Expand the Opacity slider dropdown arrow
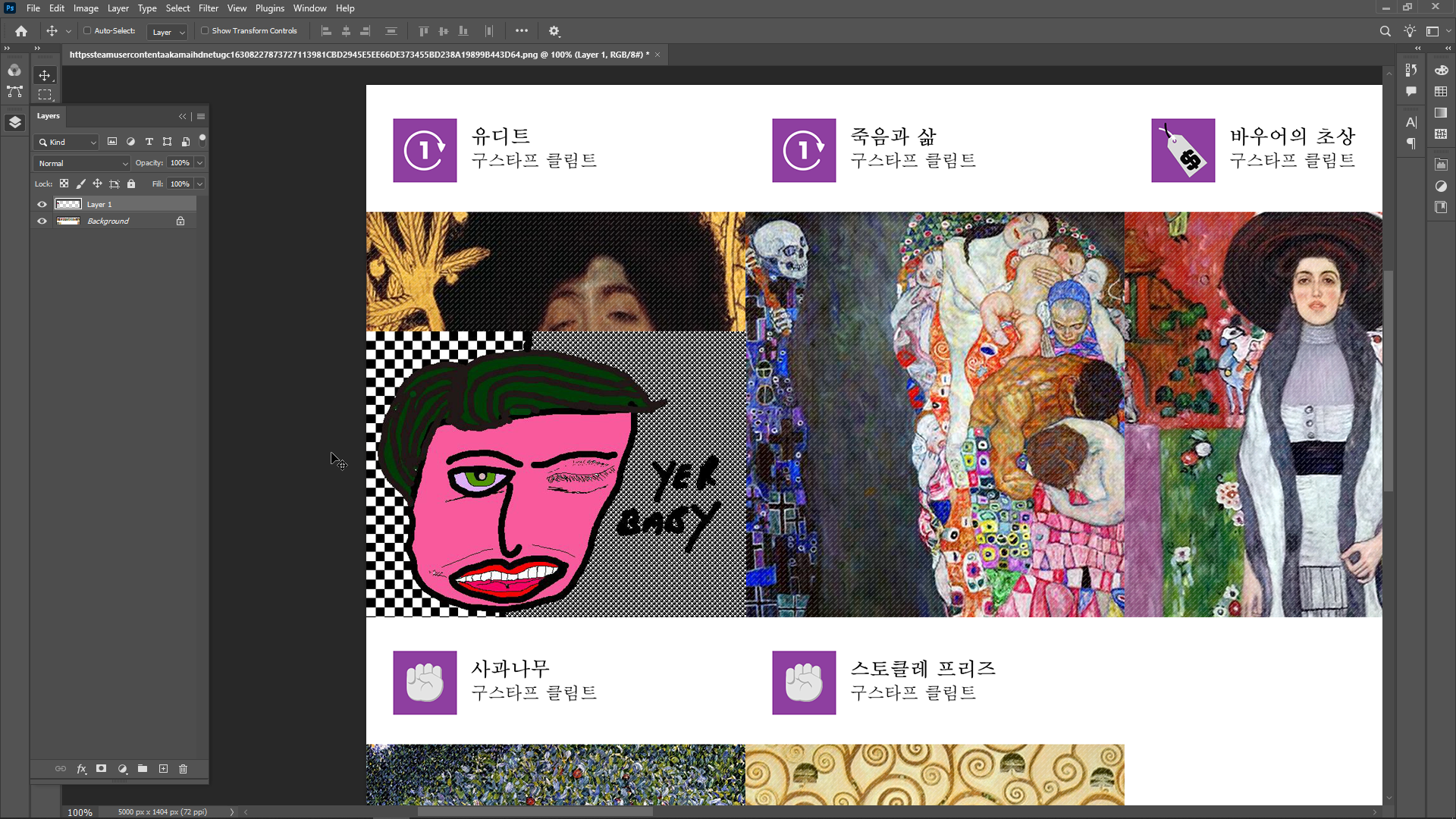The image size is (1456, 819). [199, 163]
